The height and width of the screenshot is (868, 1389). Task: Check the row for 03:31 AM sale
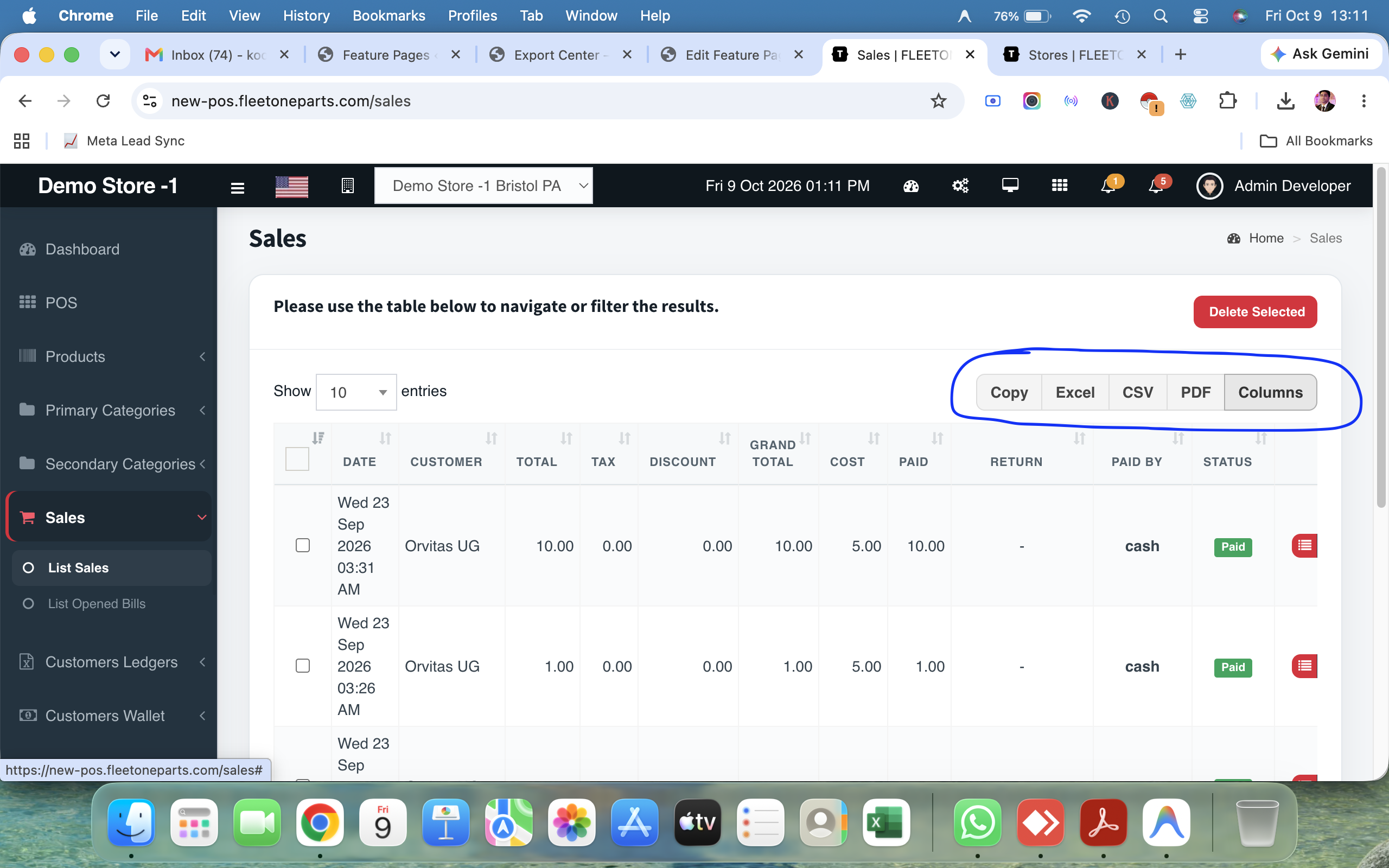click(x=302, y=545)
